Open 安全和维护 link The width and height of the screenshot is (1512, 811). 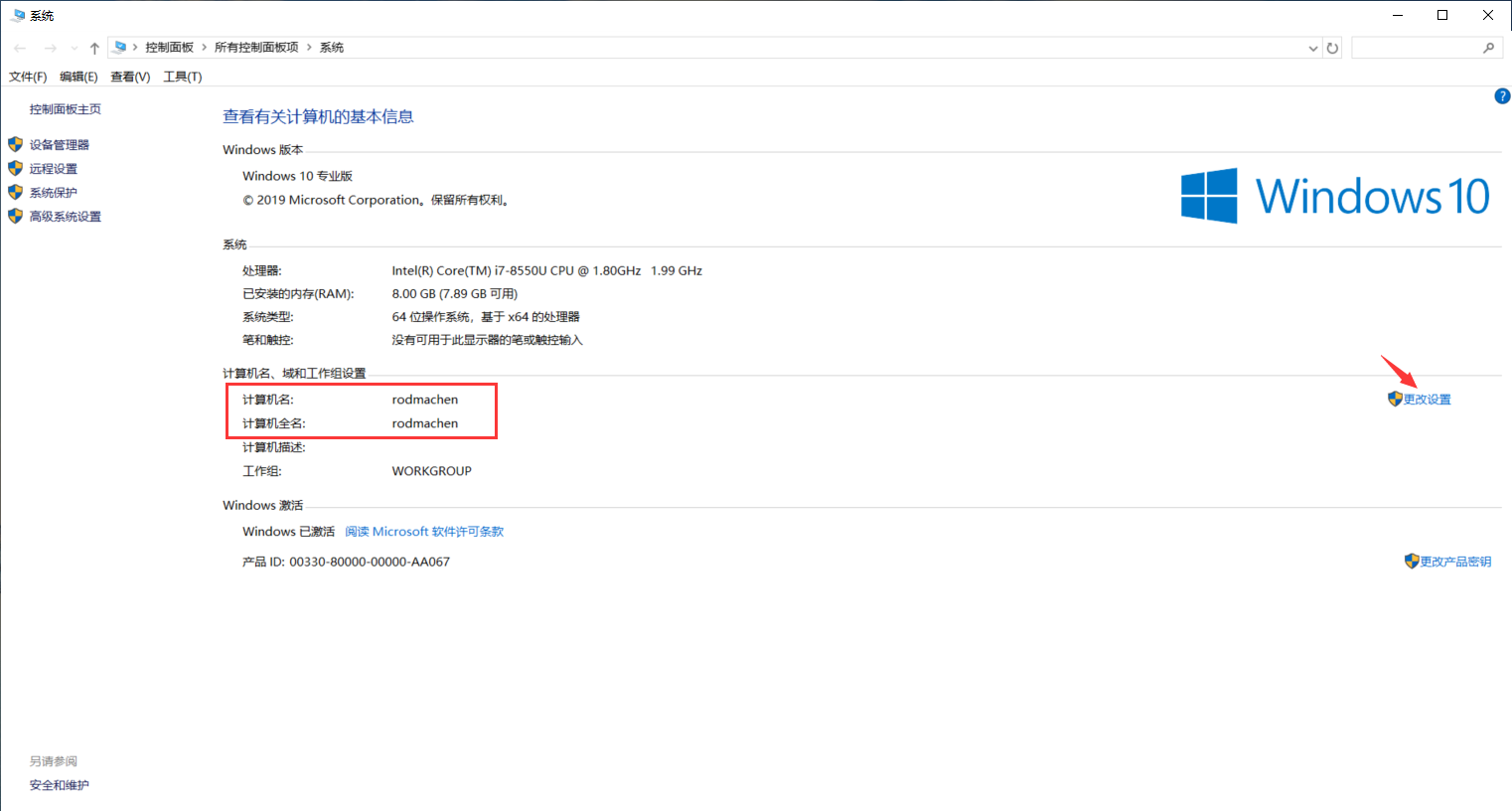coord(60,785)
